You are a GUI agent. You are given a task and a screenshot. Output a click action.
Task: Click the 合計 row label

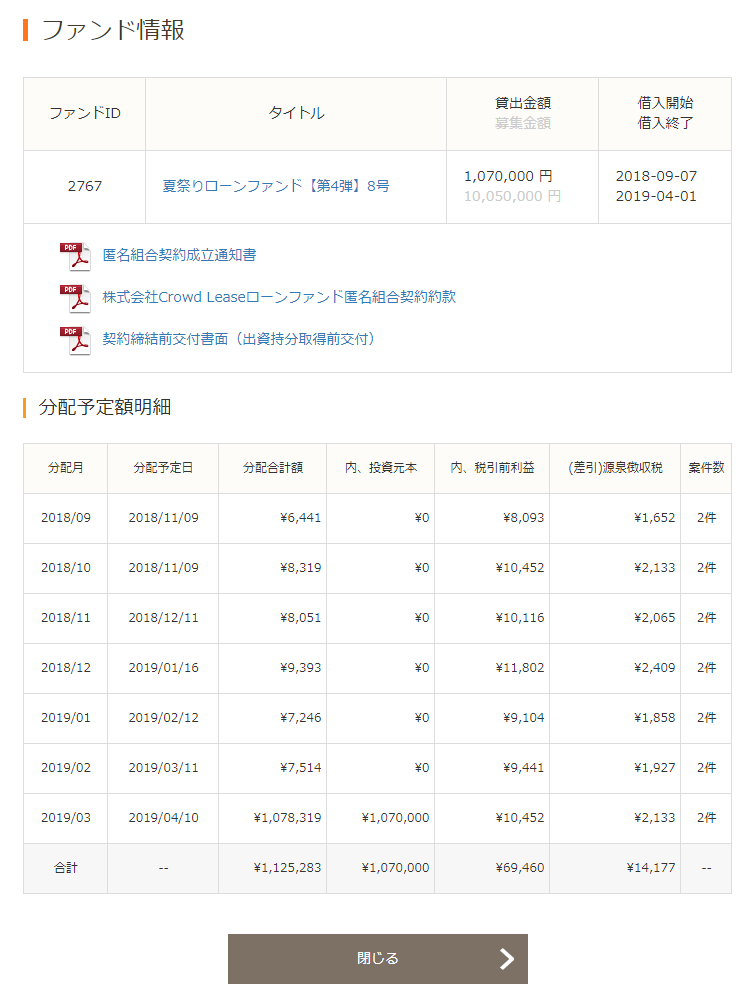(65, 868)
